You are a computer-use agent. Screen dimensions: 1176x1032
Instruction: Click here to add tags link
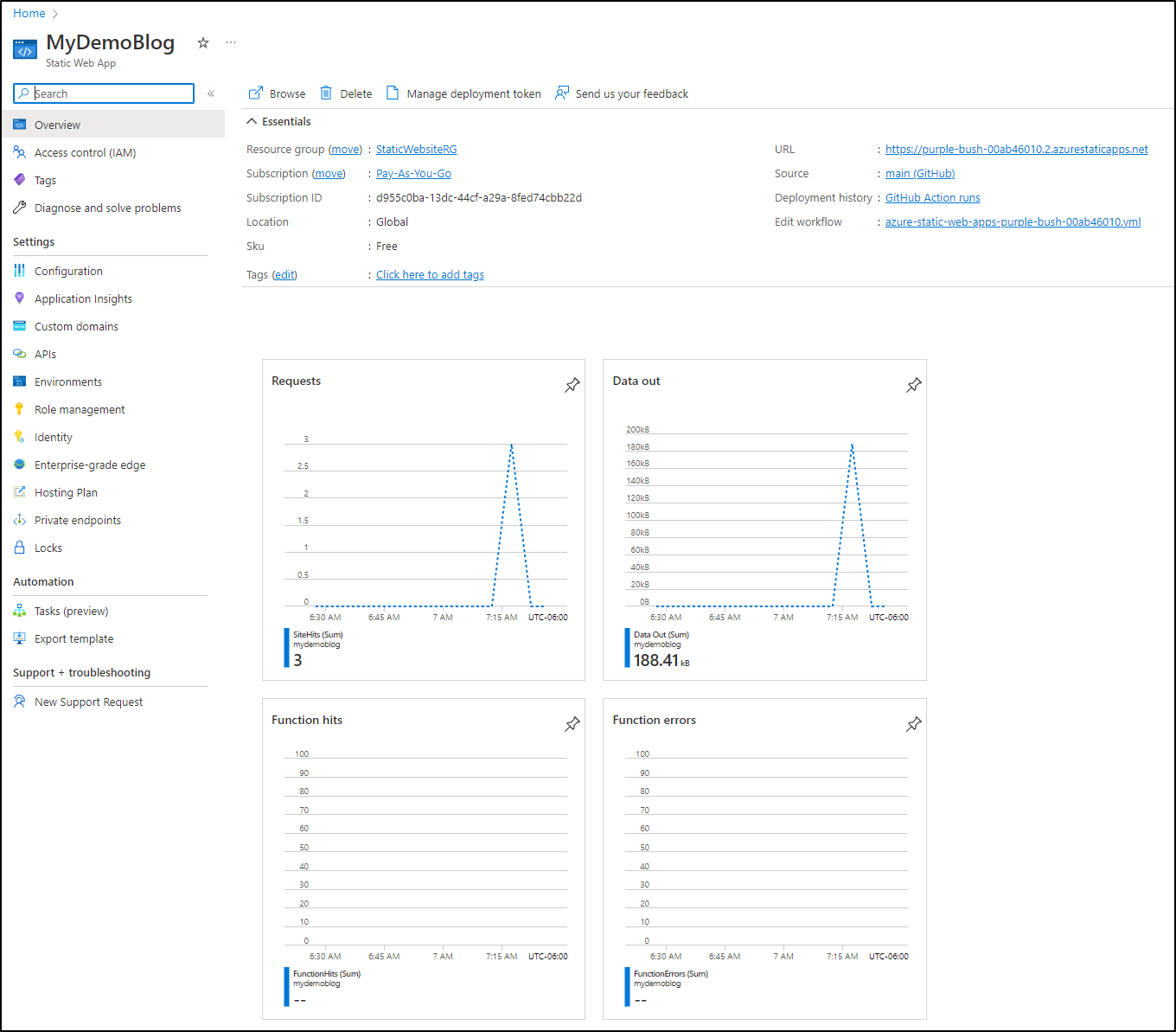(x=430, y=275)
